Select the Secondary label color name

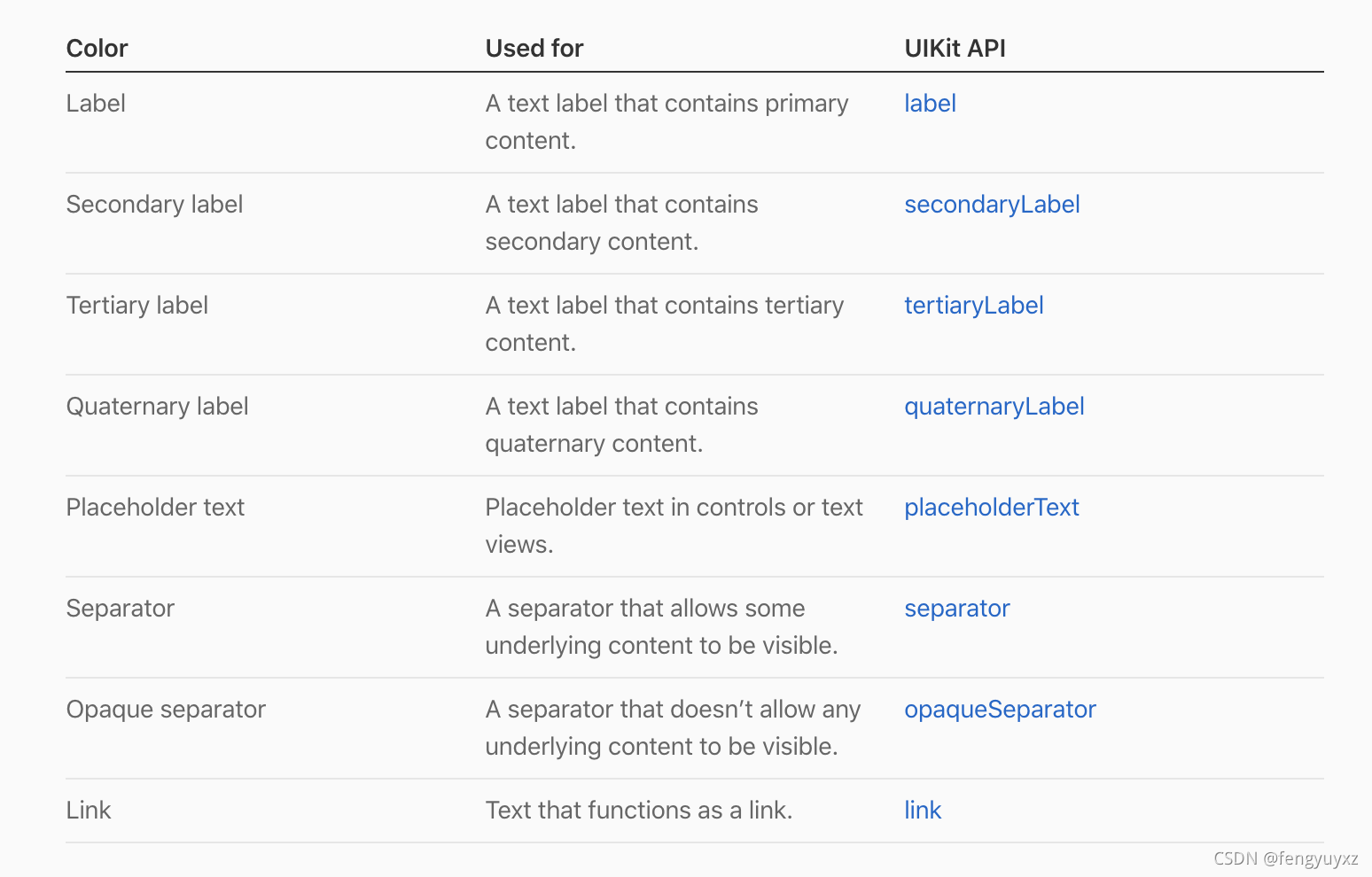click(x=154, y=205)
